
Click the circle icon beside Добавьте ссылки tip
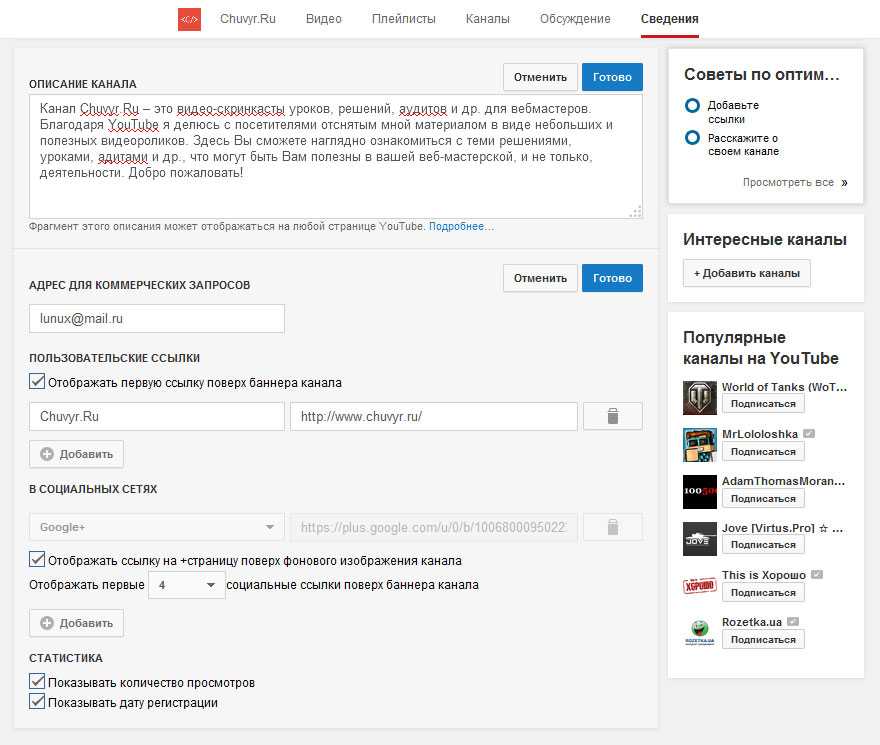pos(693,105)
